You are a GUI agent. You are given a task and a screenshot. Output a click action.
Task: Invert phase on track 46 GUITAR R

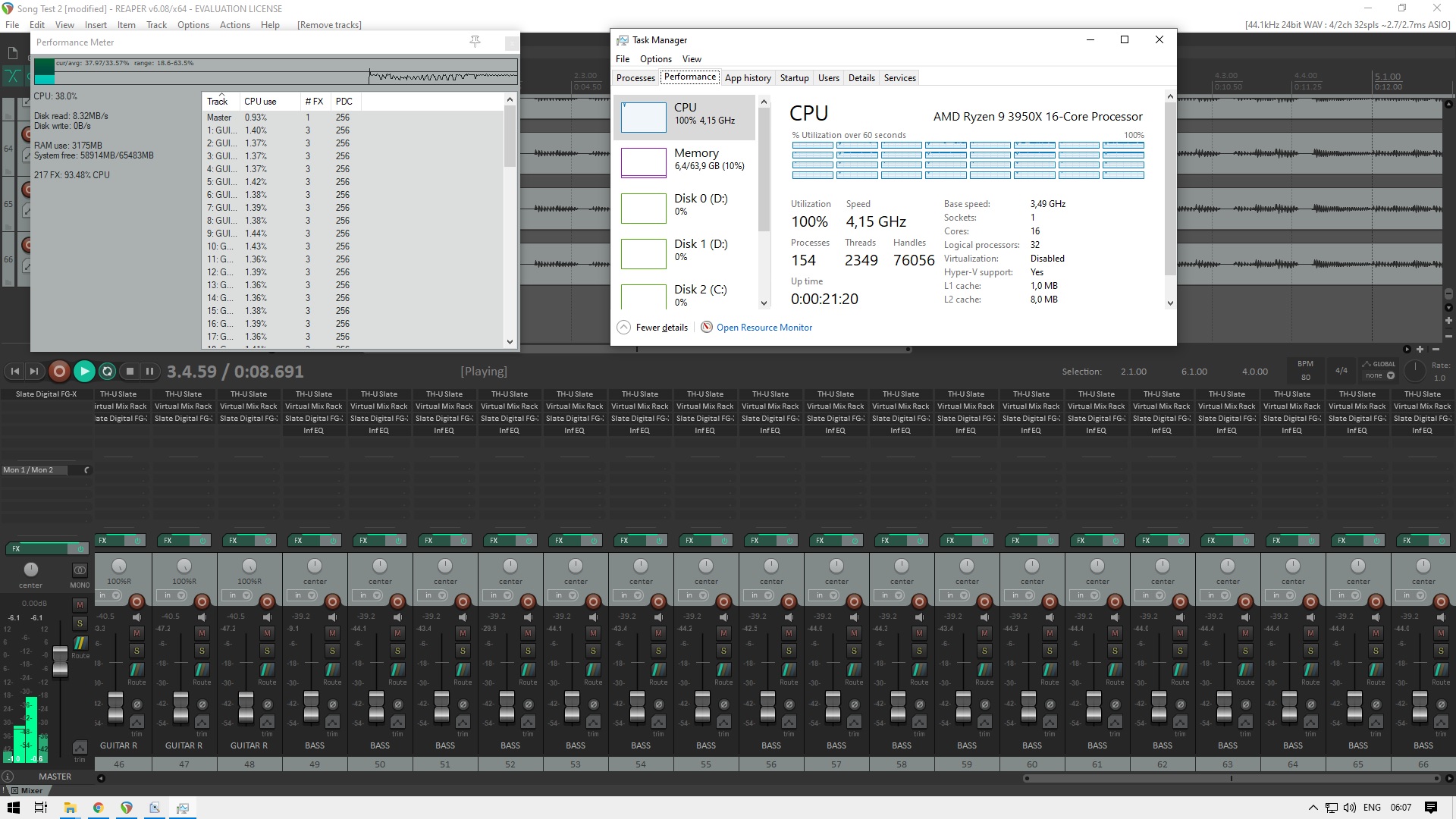point(136,704)
